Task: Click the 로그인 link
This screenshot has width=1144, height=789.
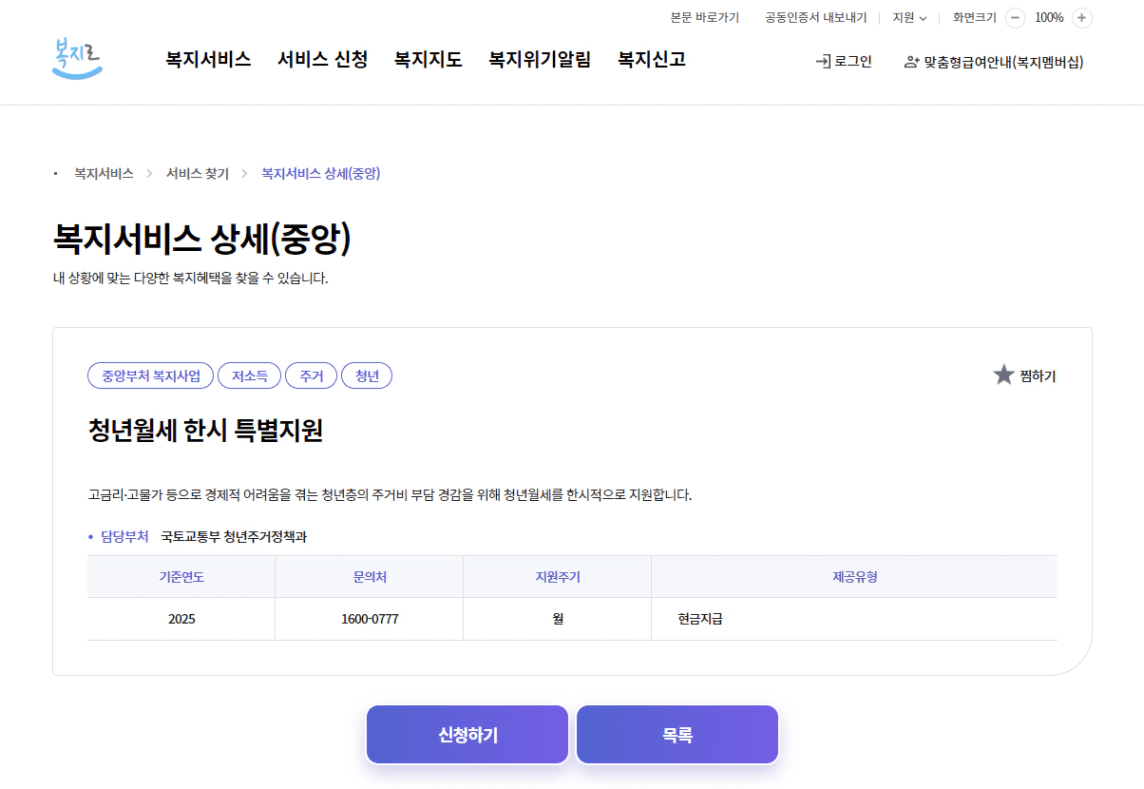Action: [843, 62]
